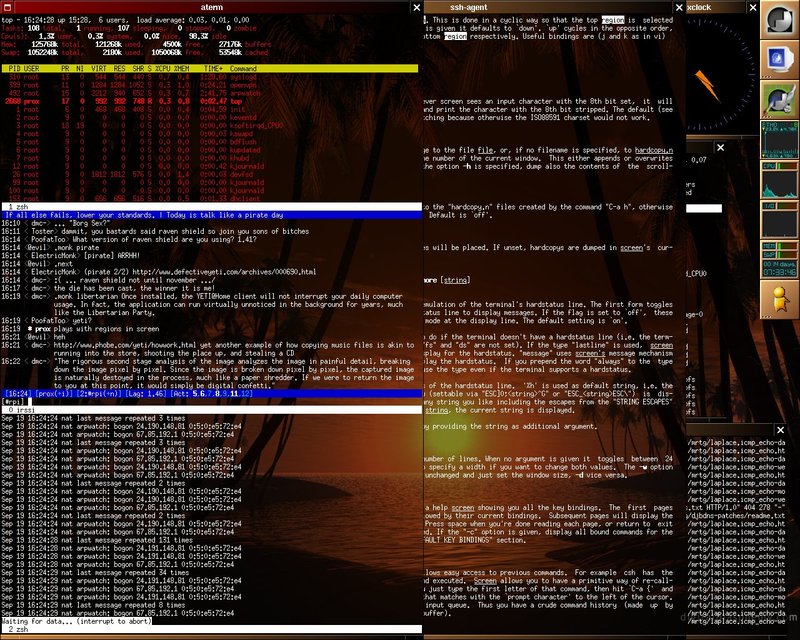Select the openvpn process row

pyautogui.click(x=133, y=85)
